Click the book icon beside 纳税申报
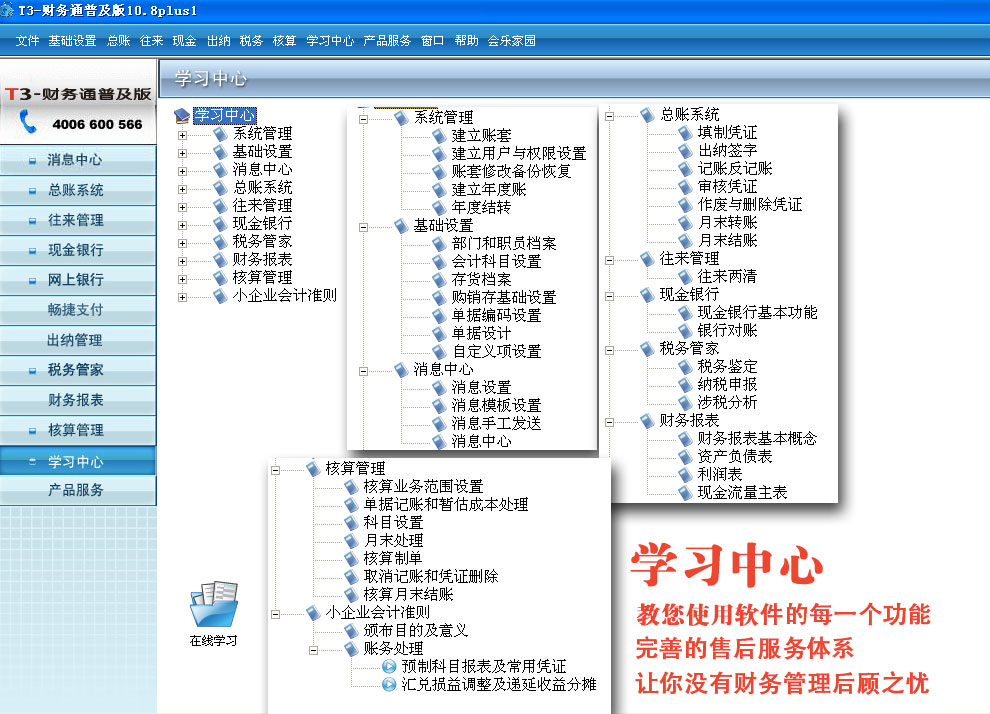Viewport: 990px width, 714px height. (686, 384)
